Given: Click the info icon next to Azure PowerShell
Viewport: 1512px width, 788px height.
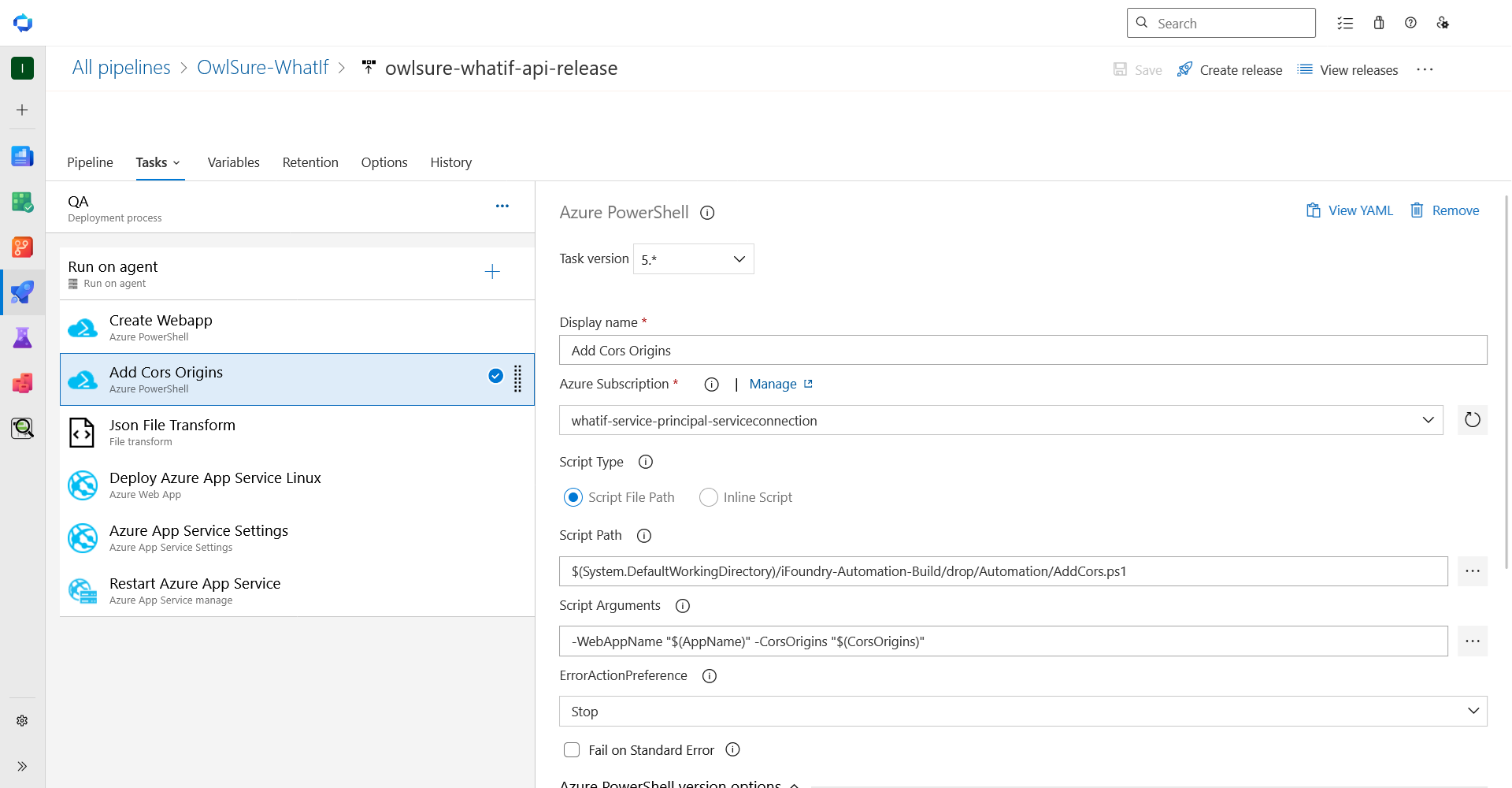Looking at the screenshot, I should (x=707, y=213).
